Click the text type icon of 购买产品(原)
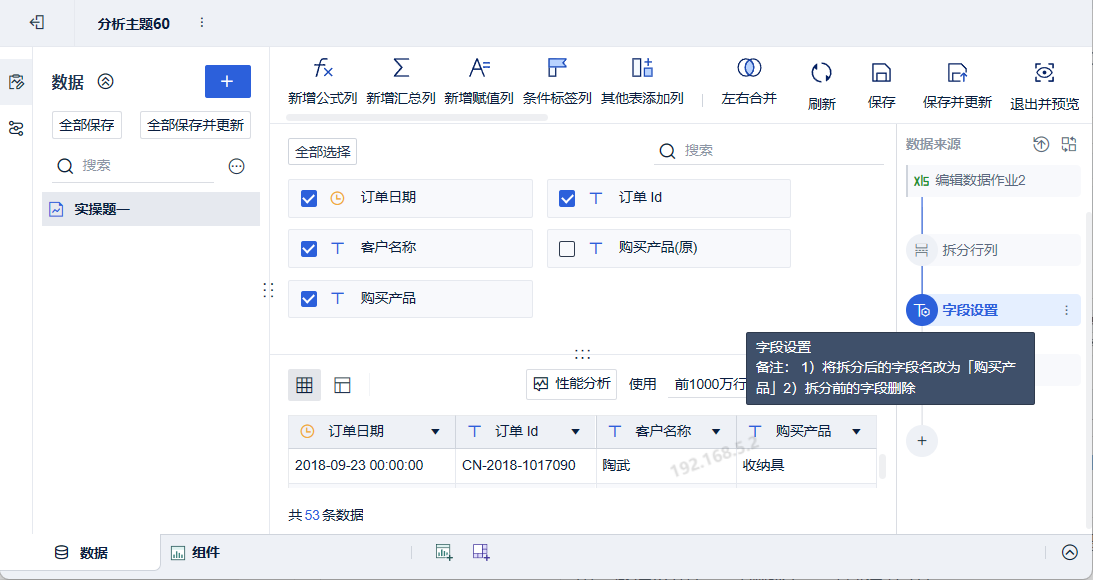Viewport: 1093px width, 580px height. click(x=596, y=249)
